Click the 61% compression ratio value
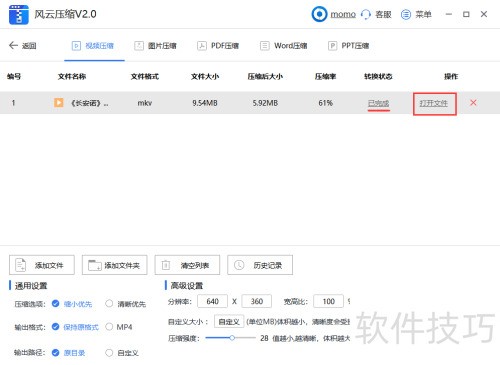 [325, 103]
